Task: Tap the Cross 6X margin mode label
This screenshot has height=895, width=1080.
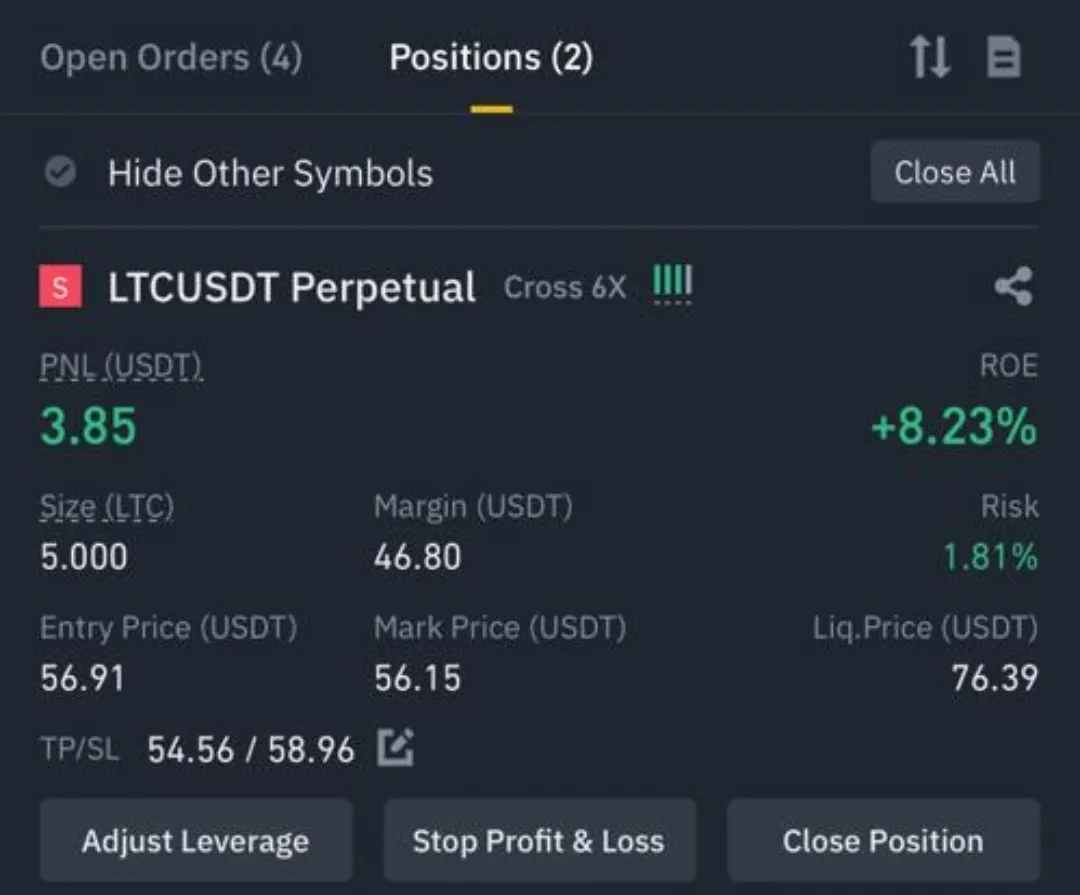Action: tap(565, 287)
